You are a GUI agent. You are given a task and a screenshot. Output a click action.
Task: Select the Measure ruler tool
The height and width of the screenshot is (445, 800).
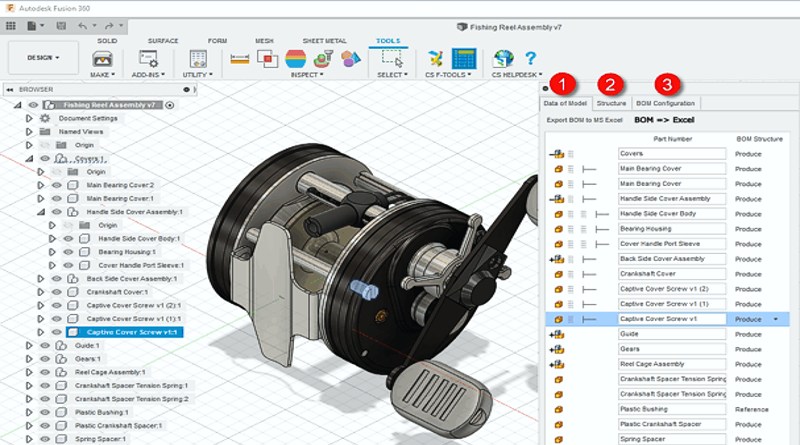pyautogui.click(x=240, y=60)
